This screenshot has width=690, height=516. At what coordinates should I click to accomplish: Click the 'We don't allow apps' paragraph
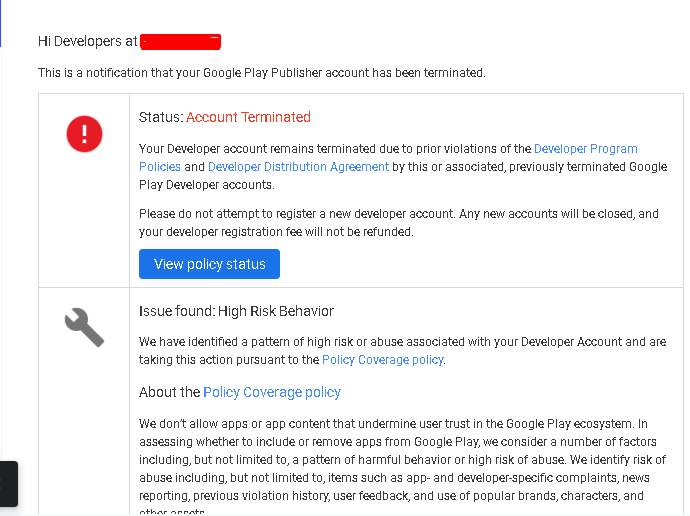point(402,466)
